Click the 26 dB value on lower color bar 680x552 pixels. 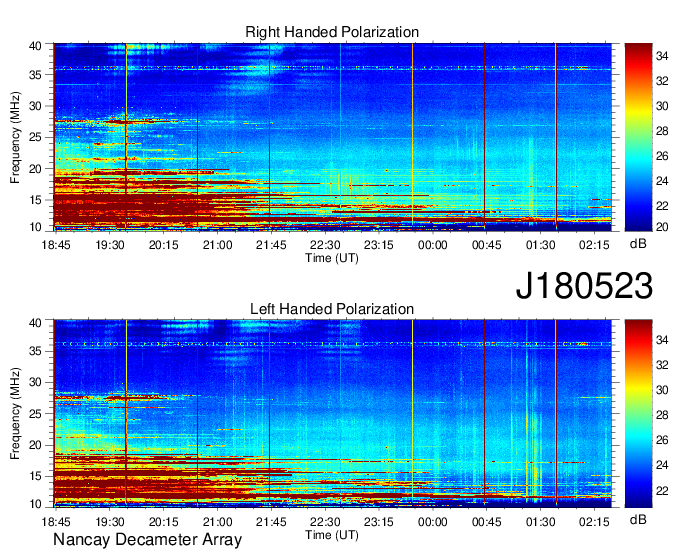tap(662, 441)
